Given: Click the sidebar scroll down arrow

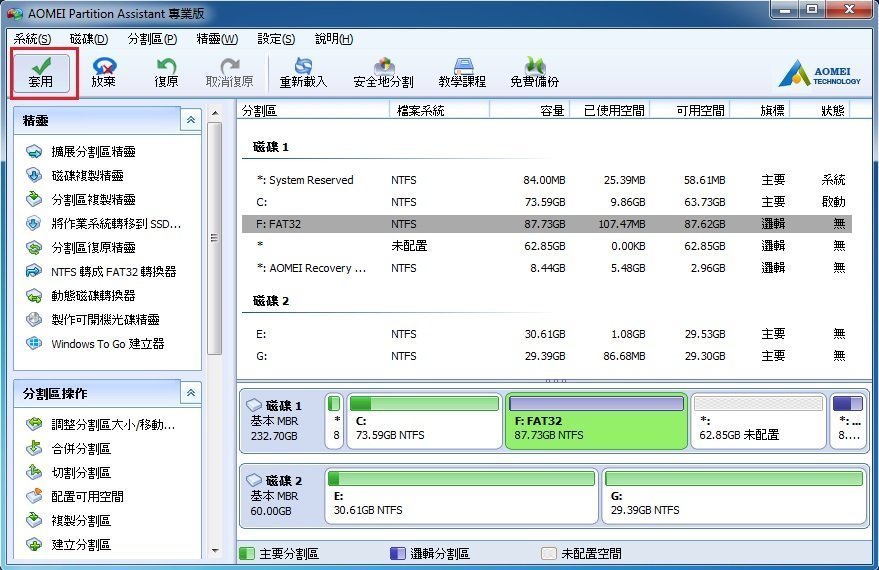Looking at the screenshot, I should (x=215, y=552).
